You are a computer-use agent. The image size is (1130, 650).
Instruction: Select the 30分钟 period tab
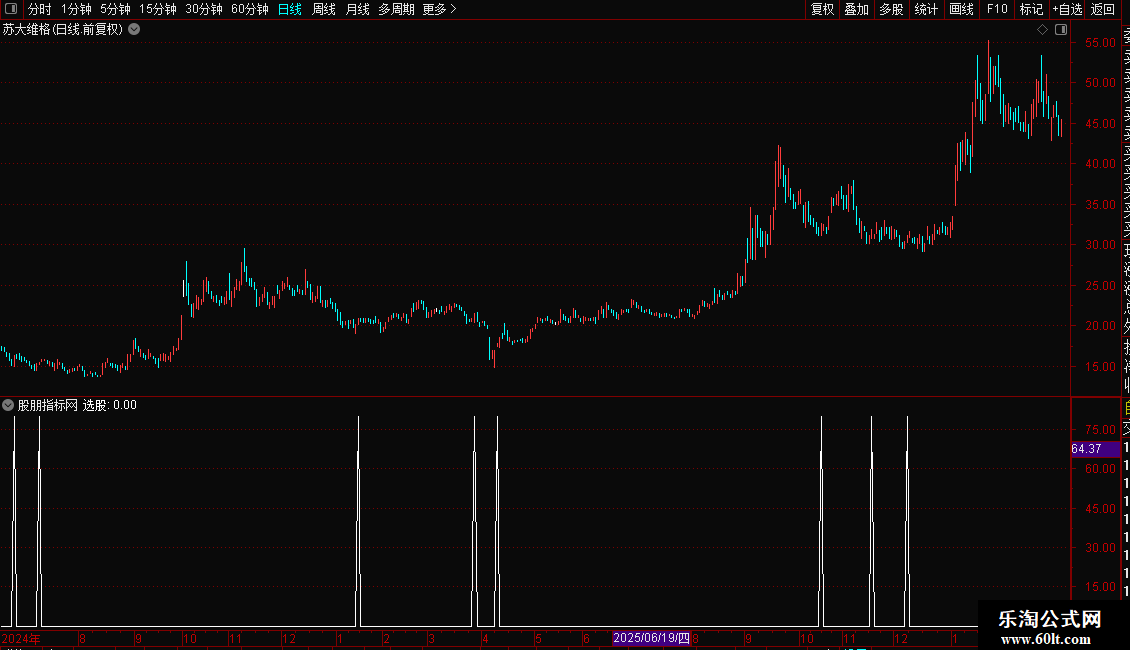[203, 9]
